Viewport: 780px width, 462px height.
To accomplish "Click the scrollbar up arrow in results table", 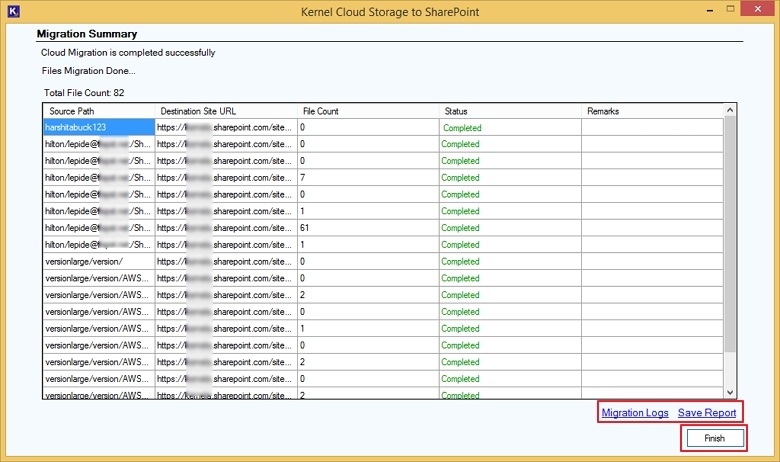I will pos(730,110).
